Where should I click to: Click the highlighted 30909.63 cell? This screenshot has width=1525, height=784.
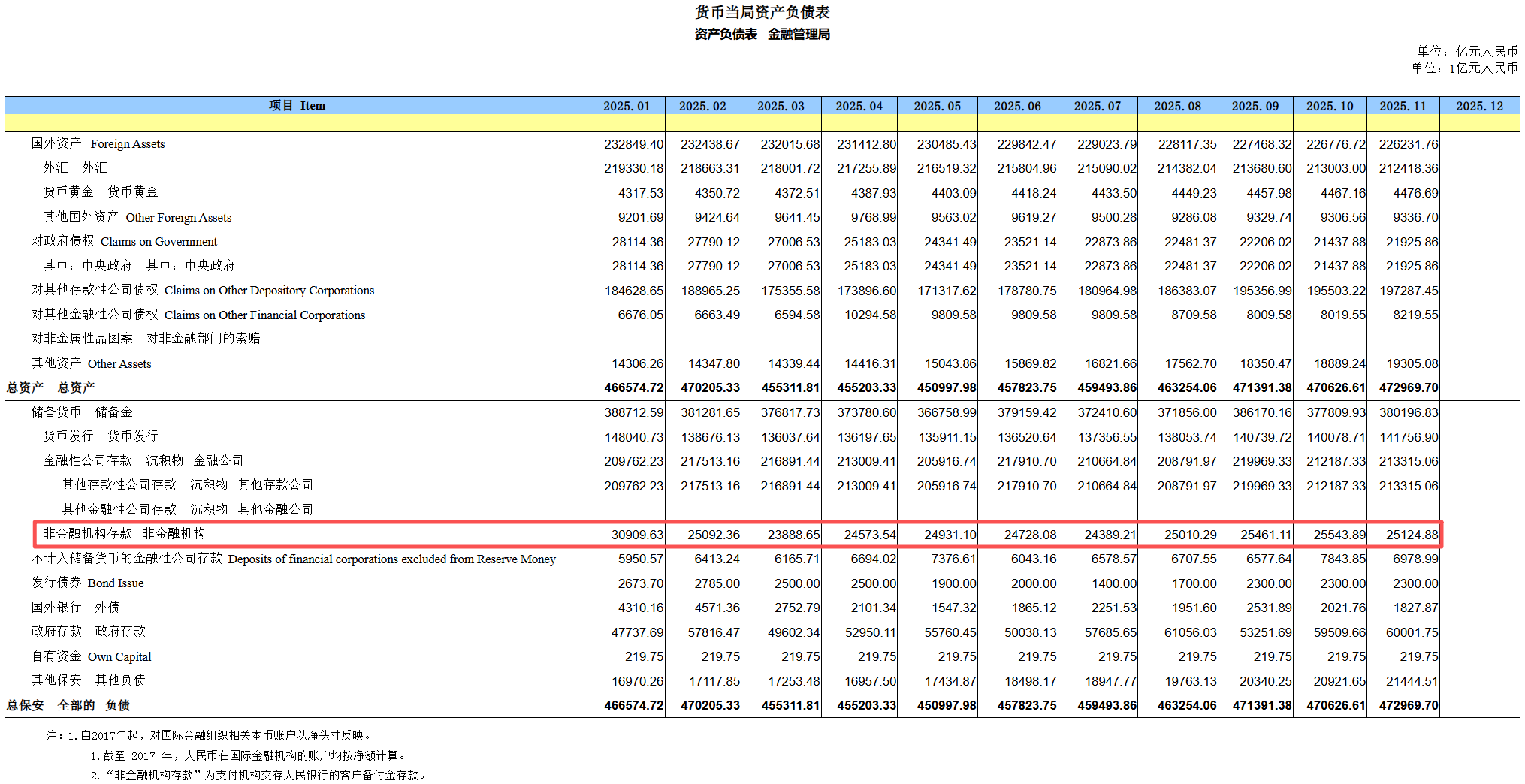(637, 535)
